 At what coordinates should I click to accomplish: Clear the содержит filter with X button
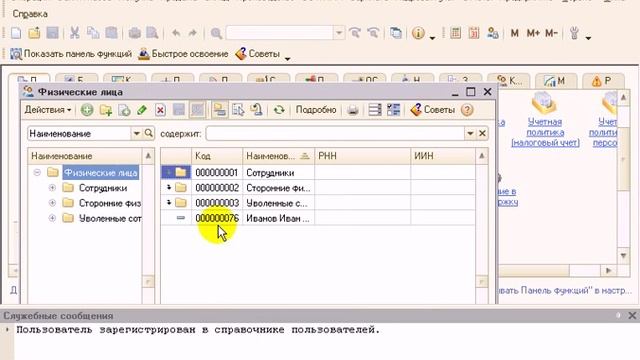pyautogui.click(x=482, y=133)
